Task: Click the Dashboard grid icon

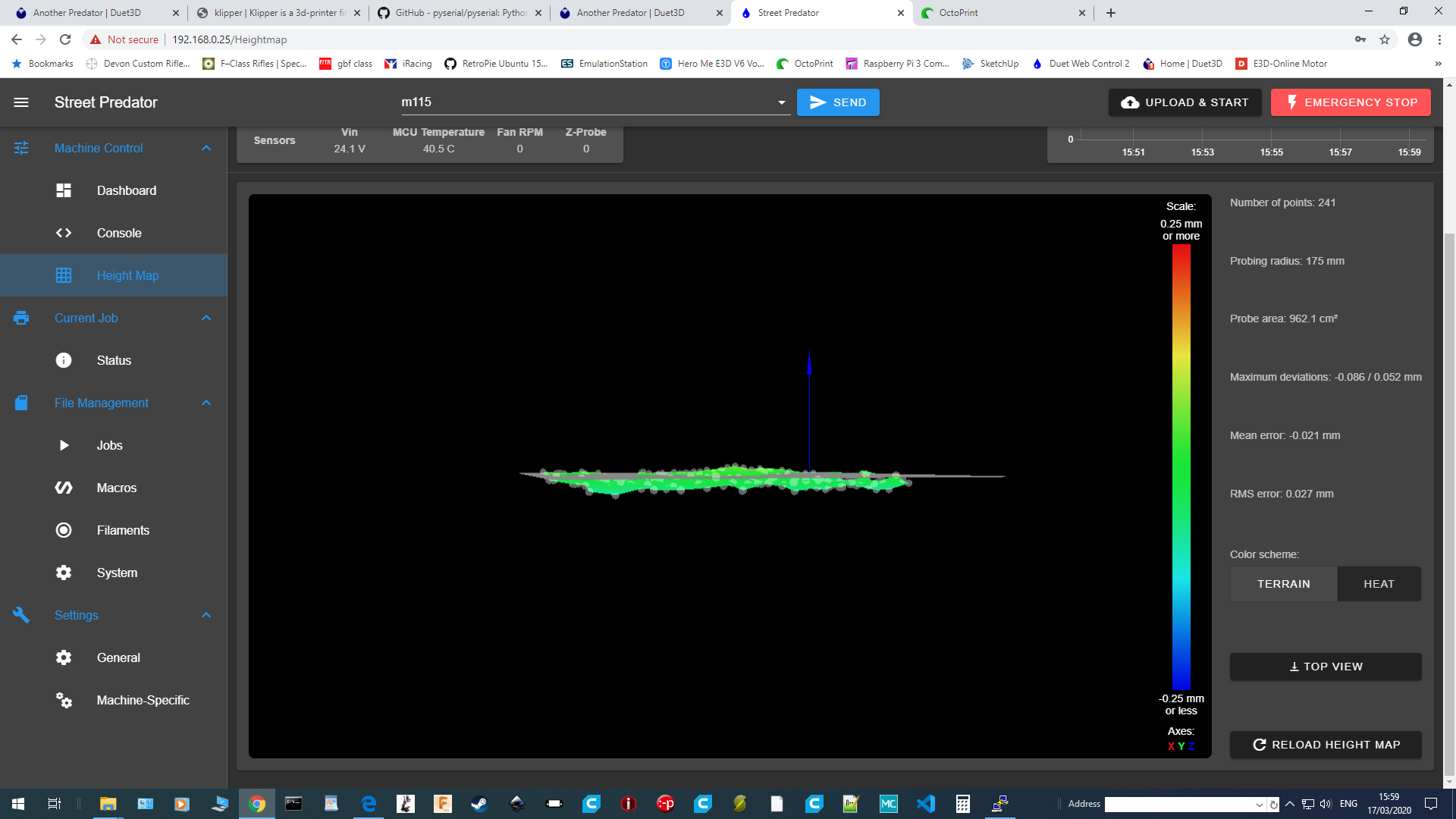Action: tap(64, 190)
